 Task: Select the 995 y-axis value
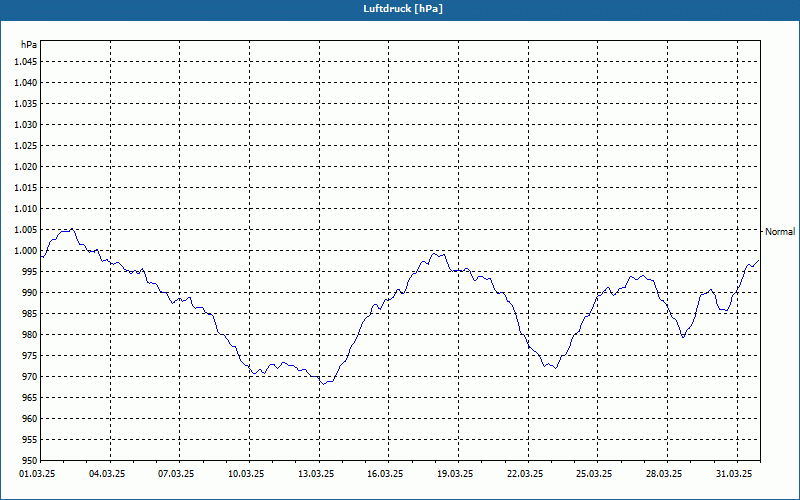(x=30, y=271)
